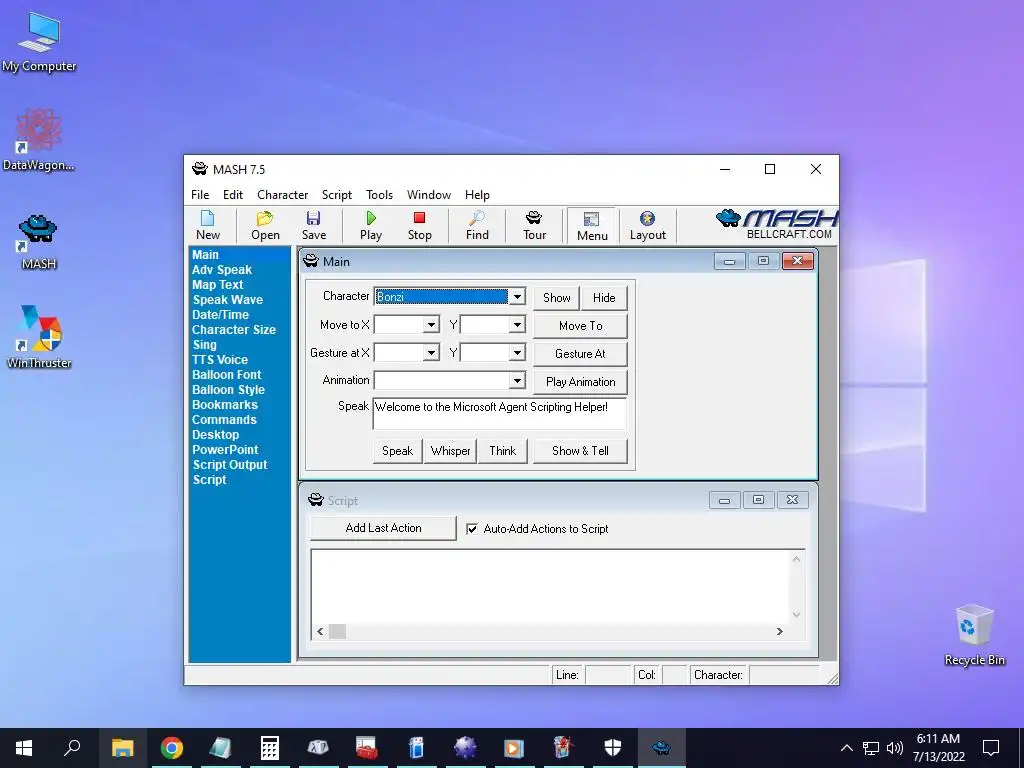The height and width of the screenshot is (768, 1024).
Task: Select Bookmarks in the sidebar
Action: pyautogui.click(x=225, y=405)
